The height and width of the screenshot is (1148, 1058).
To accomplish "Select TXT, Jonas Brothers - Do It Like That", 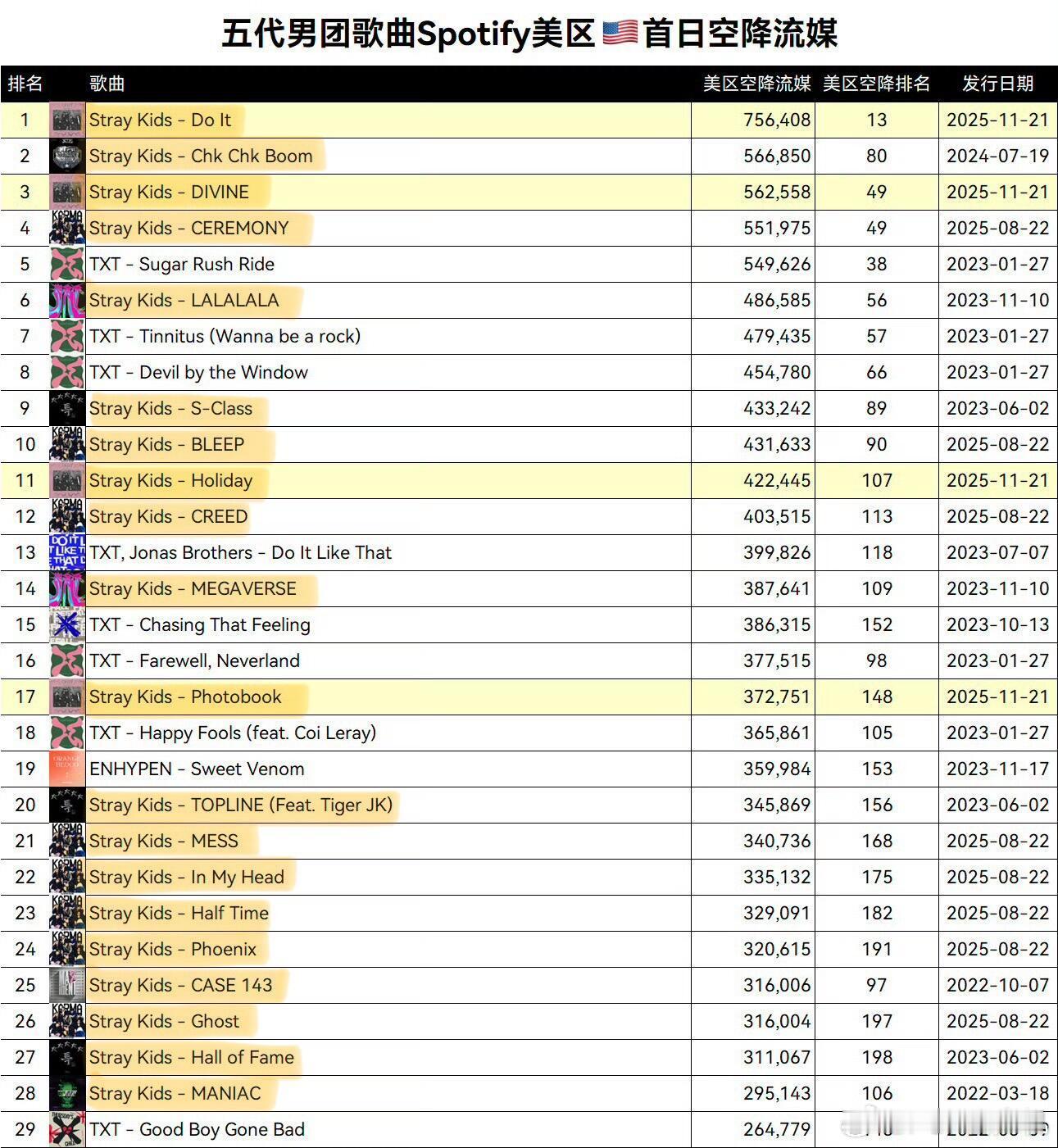I will (x=240, y=552).
